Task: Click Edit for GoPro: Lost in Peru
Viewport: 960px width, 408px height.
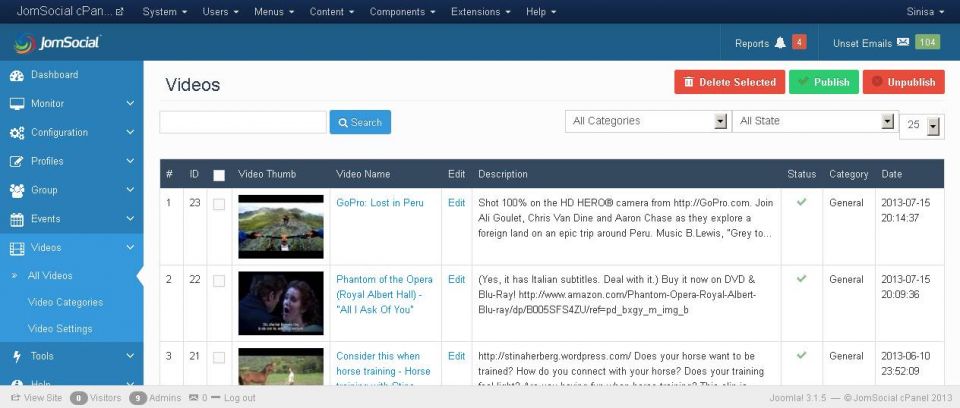Action: pos(456,203)
